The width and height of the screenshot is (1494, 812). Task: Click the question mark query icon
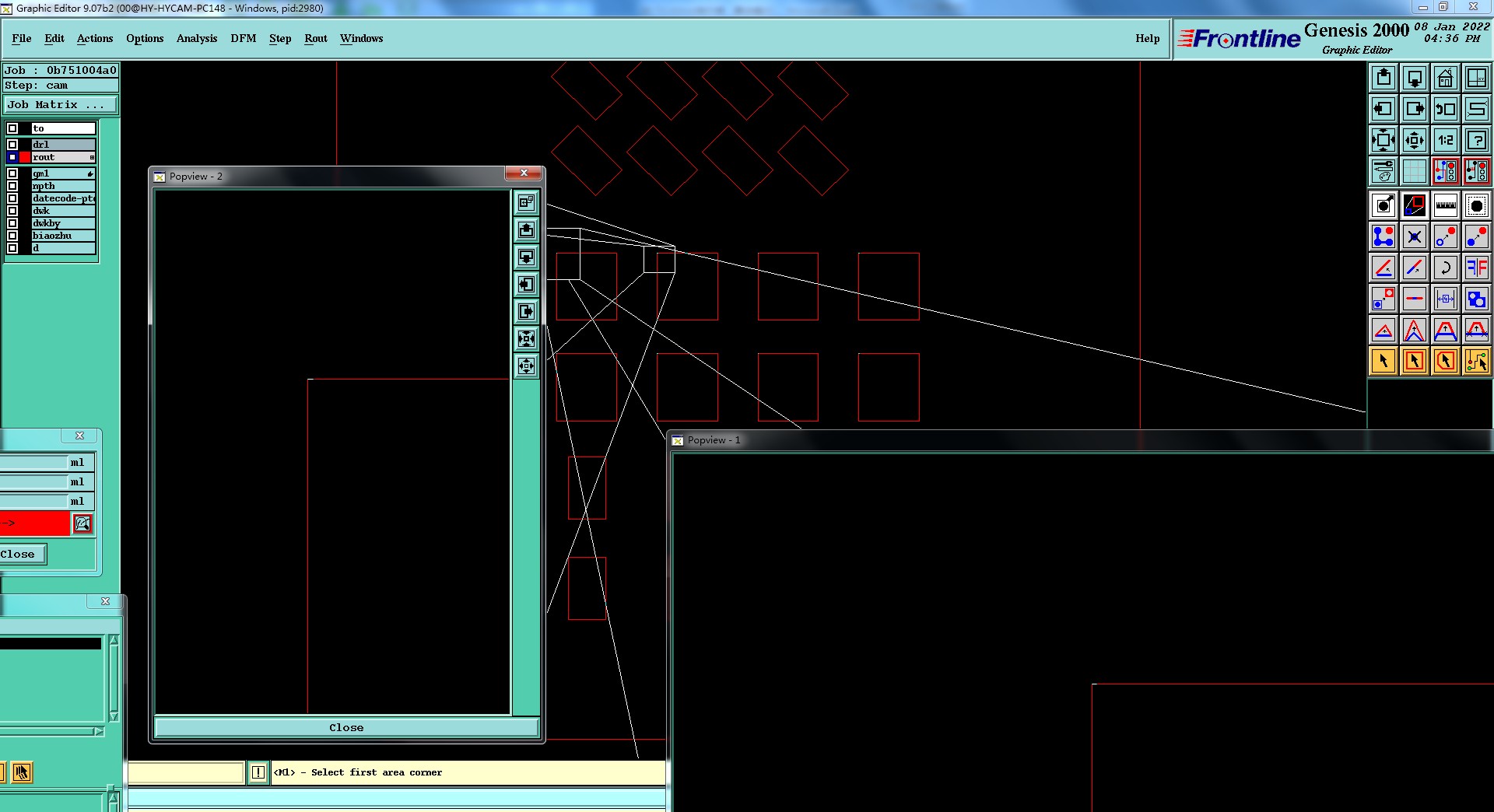point(1477,140)
